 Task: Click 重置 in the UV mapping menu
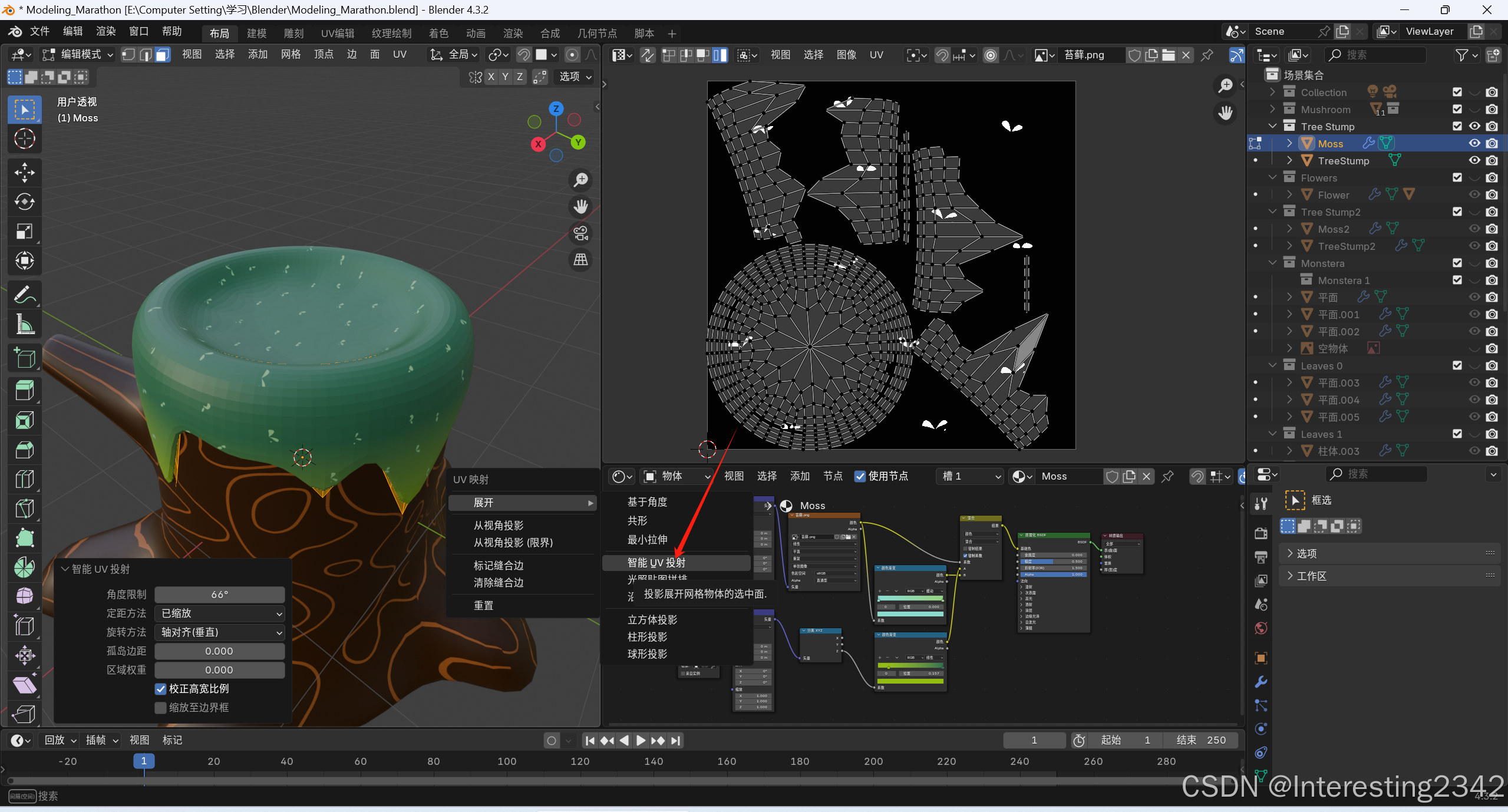pyautogui.click(x=483, y=605)
